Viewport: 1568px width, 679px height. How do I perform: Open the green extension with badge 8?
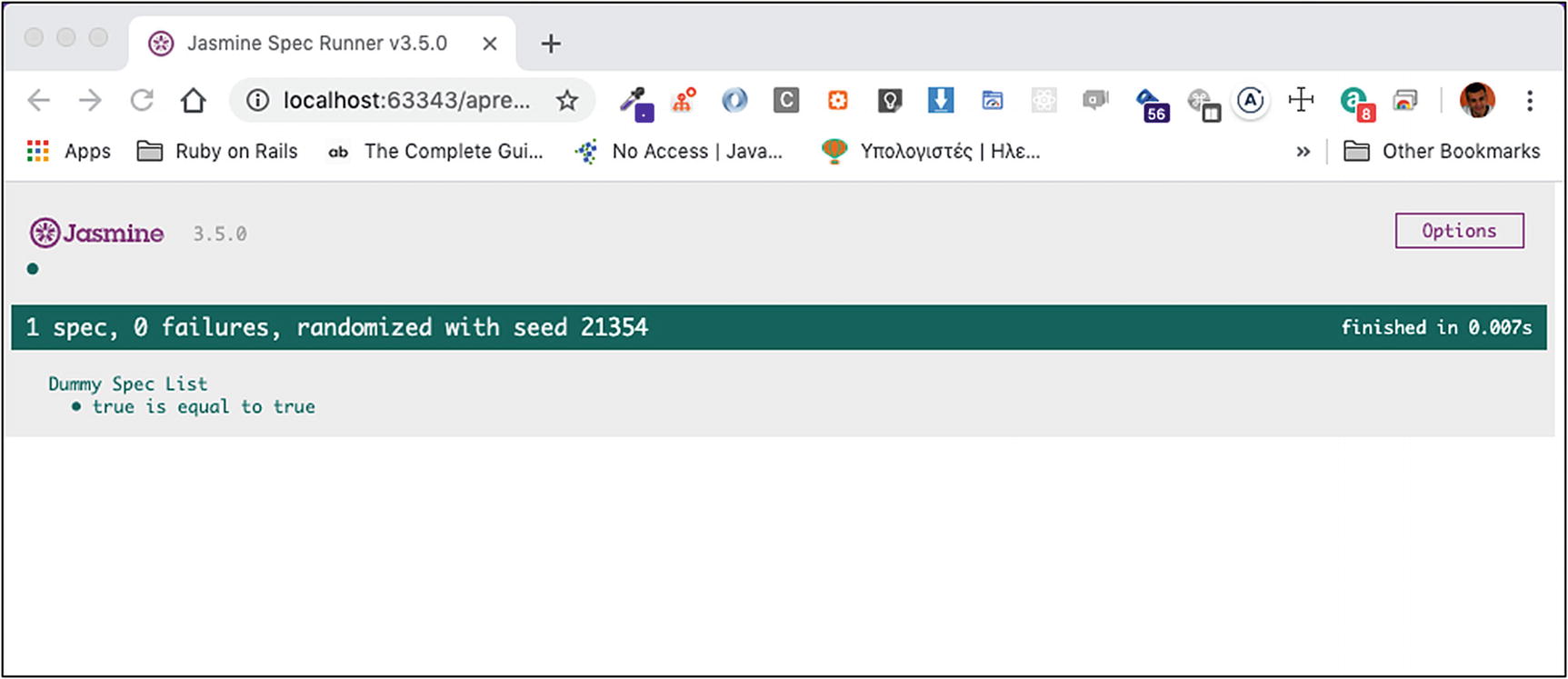tap(1357, 104)
